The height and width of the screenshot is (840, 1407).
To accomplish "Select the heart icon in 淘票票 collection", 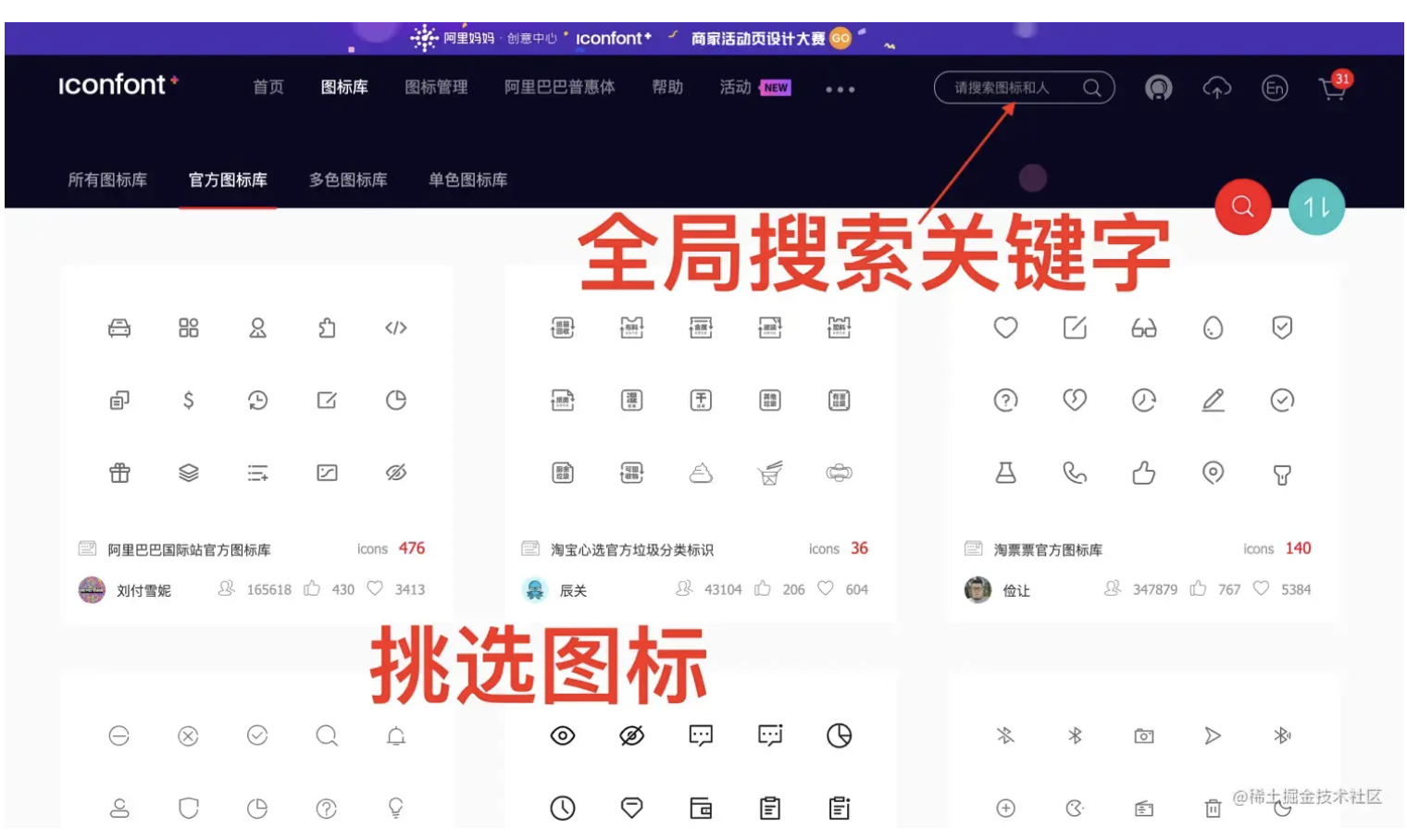I will pyautogui.click(x=1005, y=327).
